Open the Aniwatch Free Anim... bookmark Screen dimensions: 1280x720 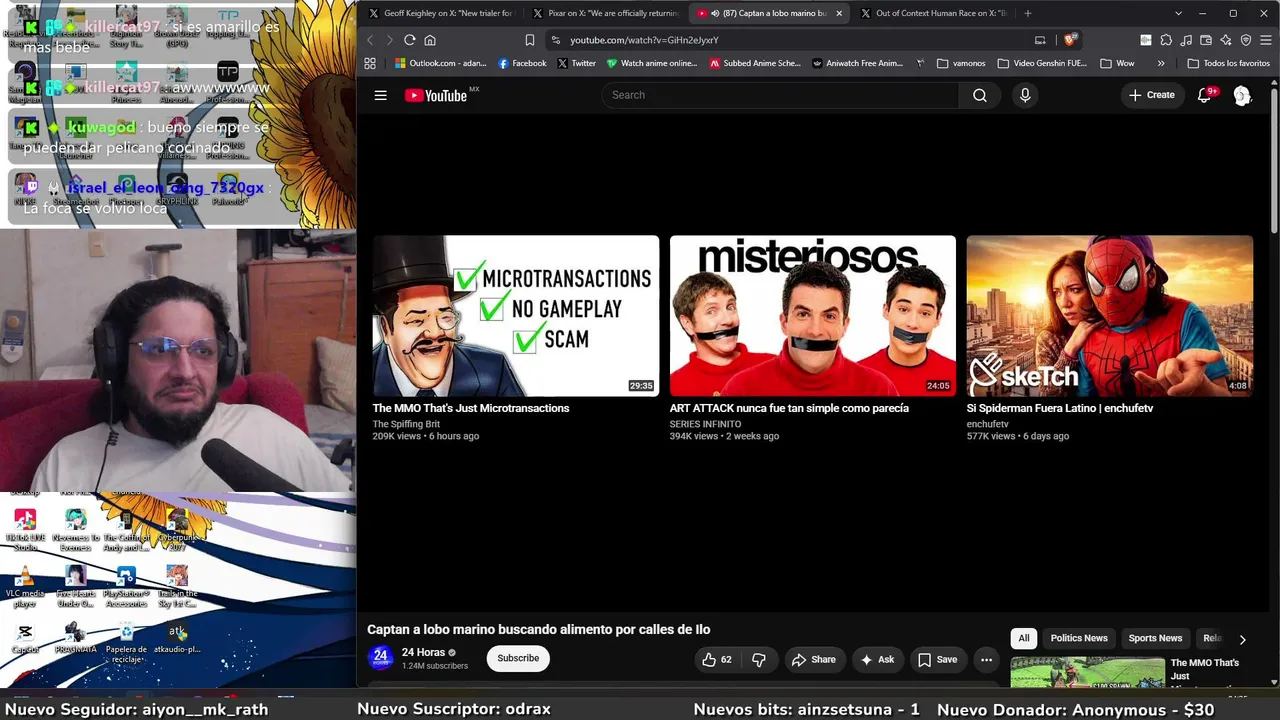point(858,63)
